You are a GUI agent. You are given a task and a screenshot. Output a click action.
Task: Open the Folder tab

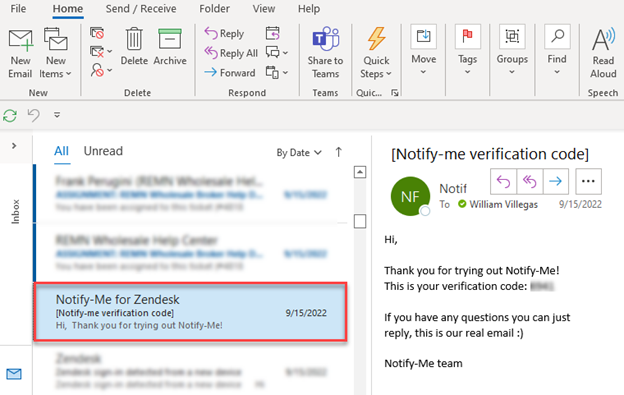click(214, 9)
